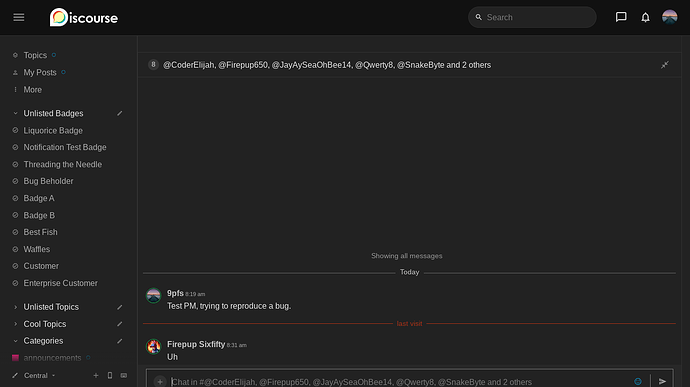The image size is (690, 387).
Task: Toggle mobile view icon in sidebar footer
Action: point(110,376)
